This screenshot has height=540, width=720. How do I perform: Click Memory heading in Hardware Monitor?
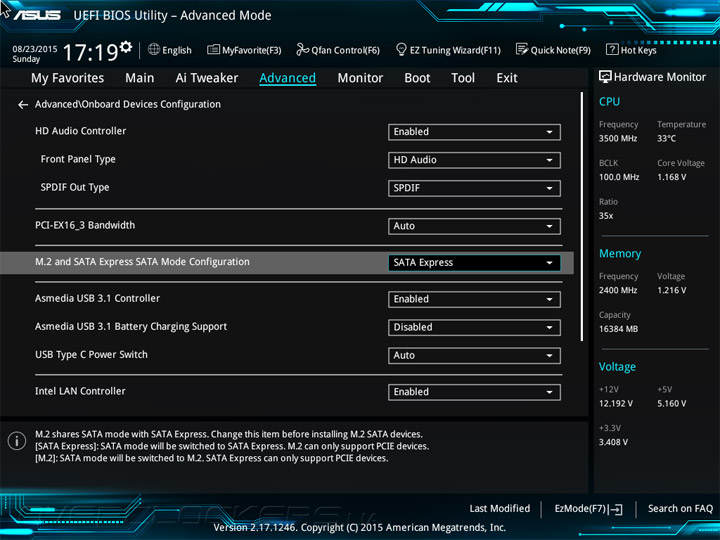[x=620, y=253]
